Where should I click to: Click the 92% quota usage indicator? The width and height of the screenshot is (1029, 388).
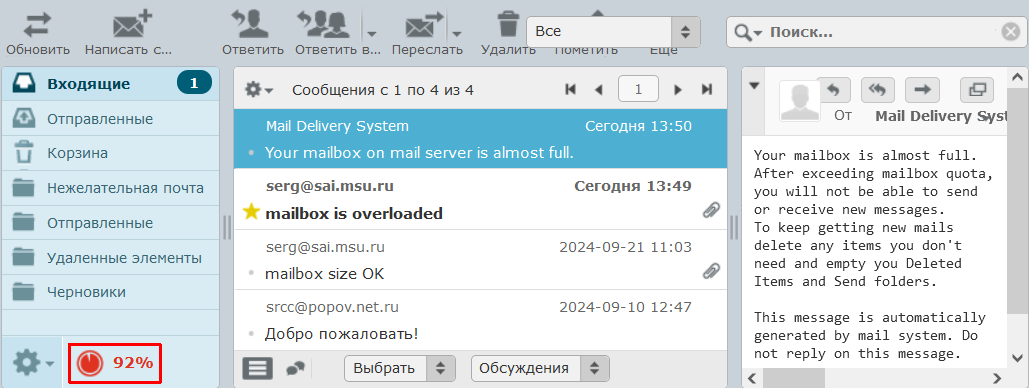(115, 362)
